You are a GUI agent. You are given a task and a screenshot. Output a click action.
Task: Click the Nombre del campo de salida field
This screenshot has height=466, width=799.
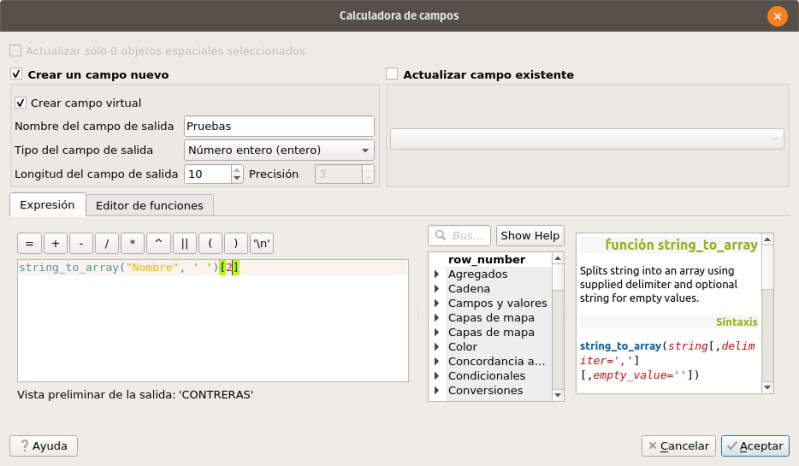point(279,126)
